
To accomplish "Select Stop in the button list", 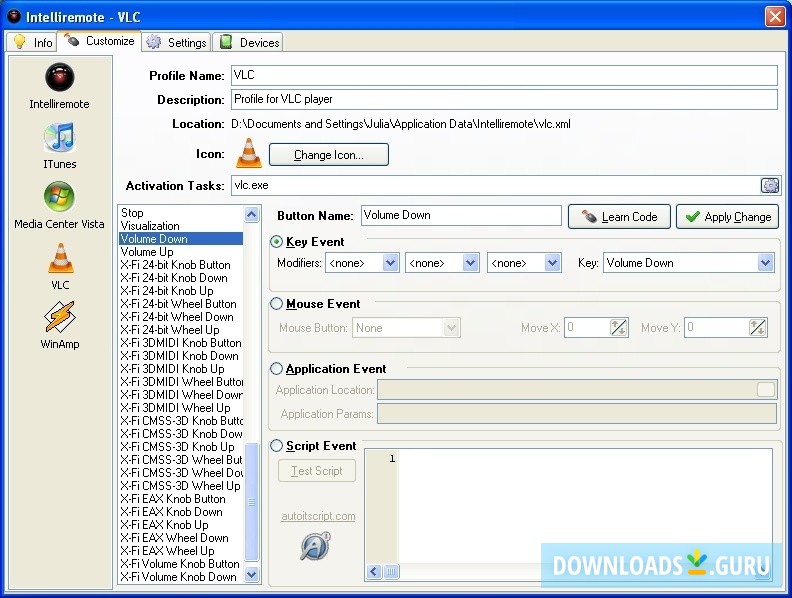I will pos(181,213).
